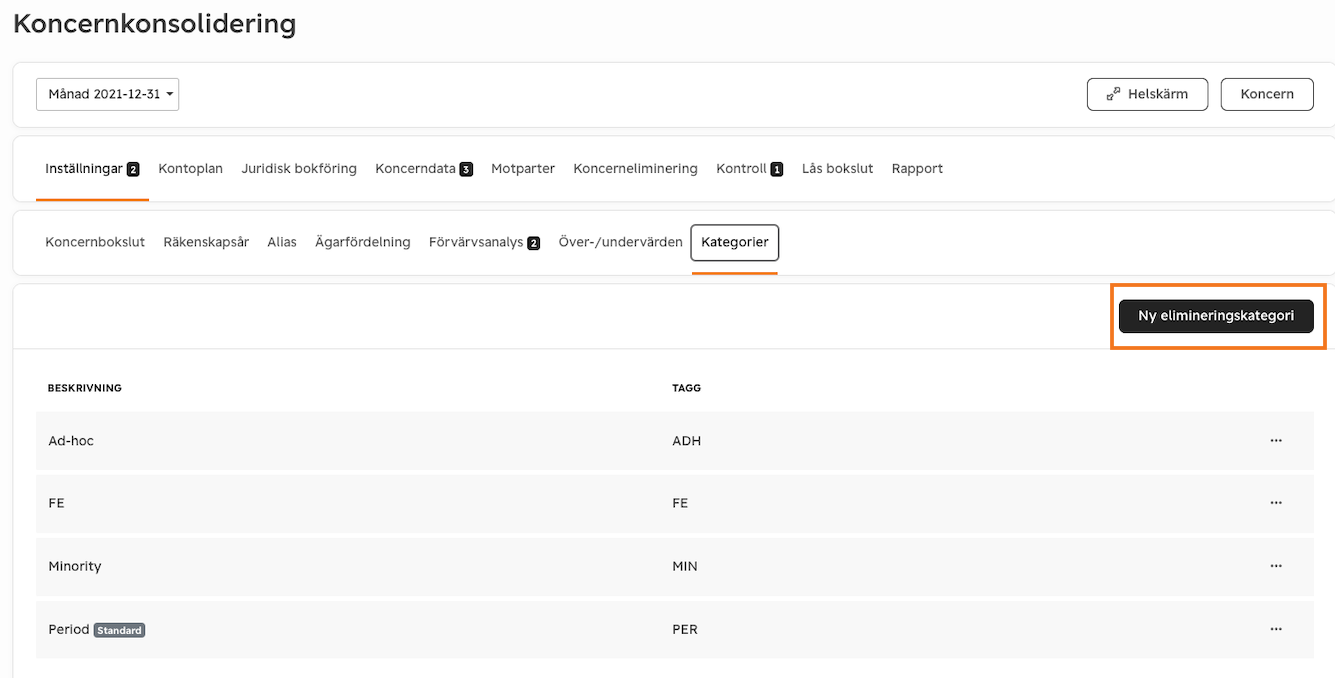Screen dimensions: 1335x678
Task: Go to the Rapport tab
Action: (x=917, y=169)
